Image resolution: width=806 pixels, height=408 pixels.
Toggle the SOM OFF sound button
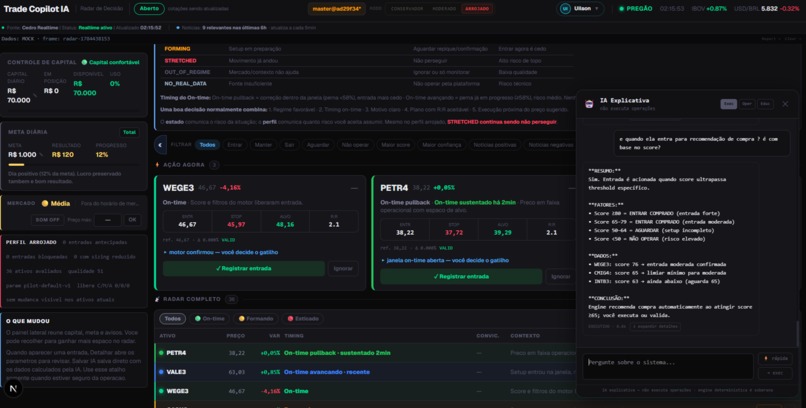(47, 220)
